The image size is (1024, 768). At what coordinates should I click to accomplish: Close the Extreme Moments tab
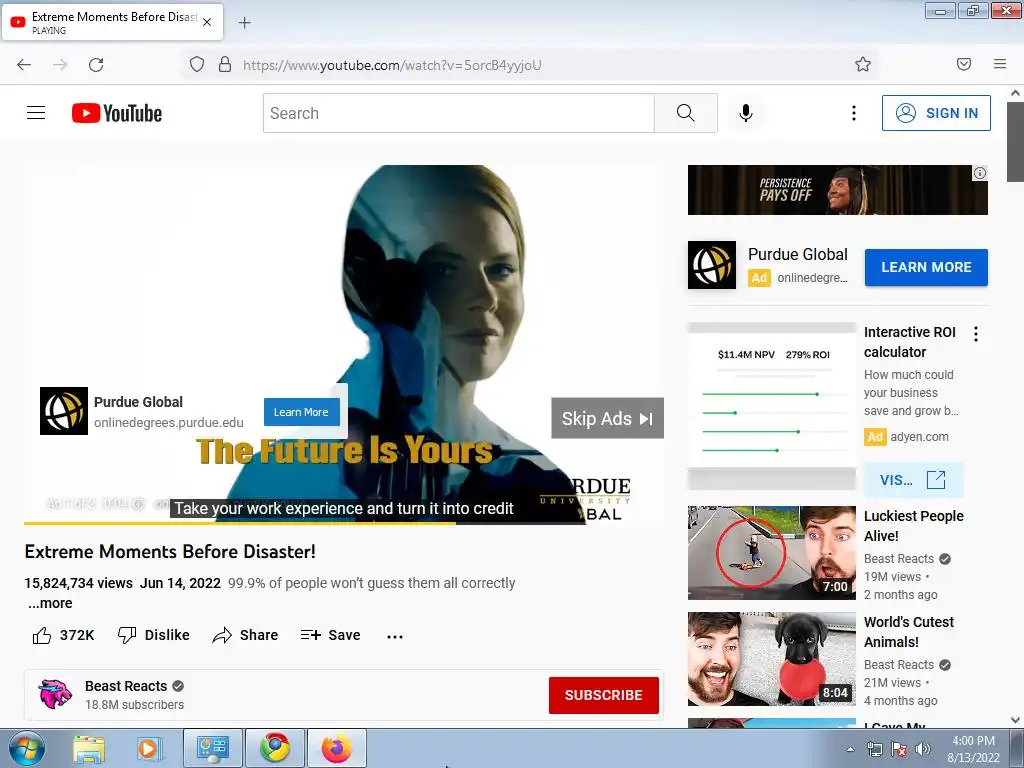pos(207,22)
